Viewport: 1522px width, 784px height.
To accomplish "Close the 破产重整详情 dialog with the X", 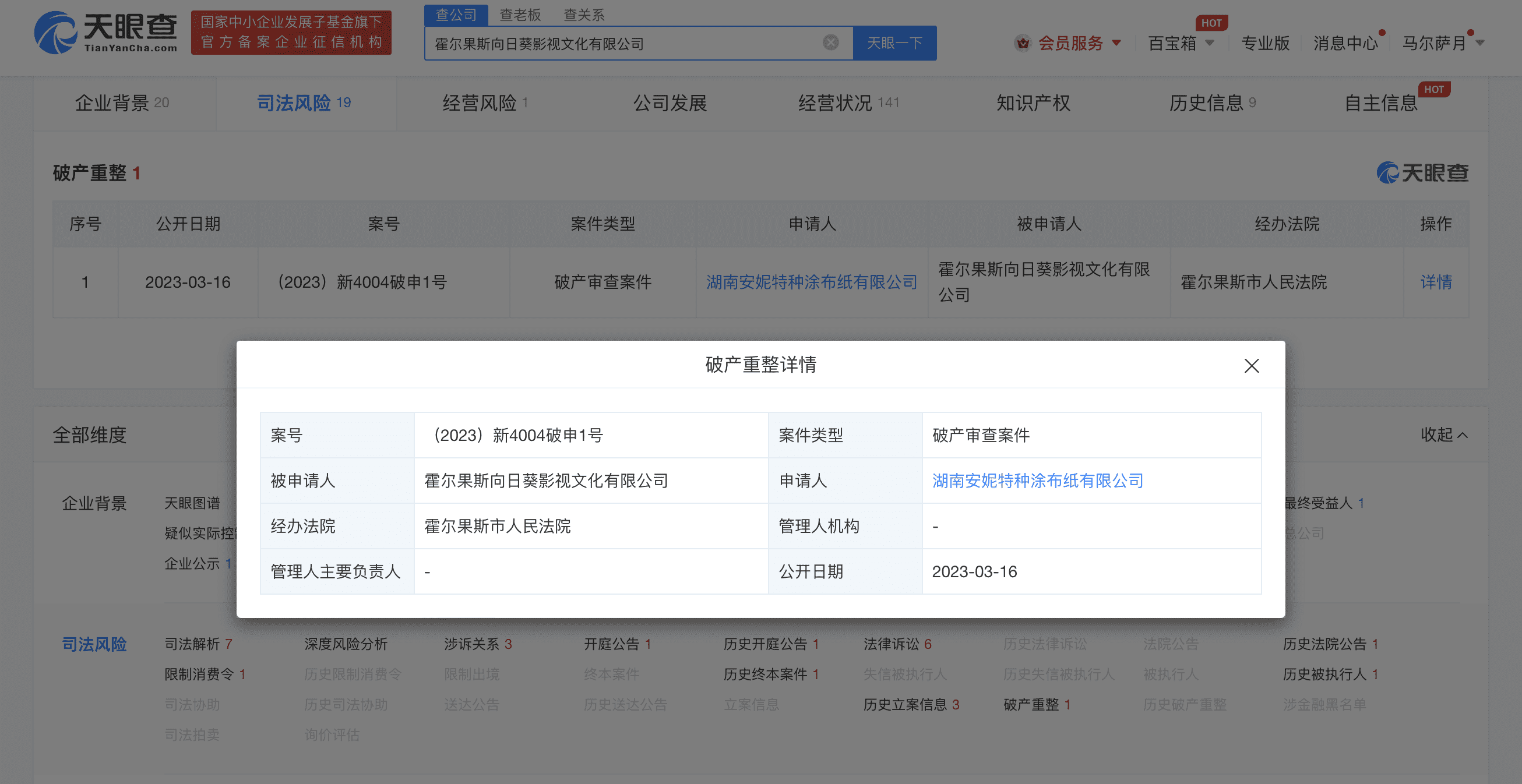I will click(x=1251, y=366).
